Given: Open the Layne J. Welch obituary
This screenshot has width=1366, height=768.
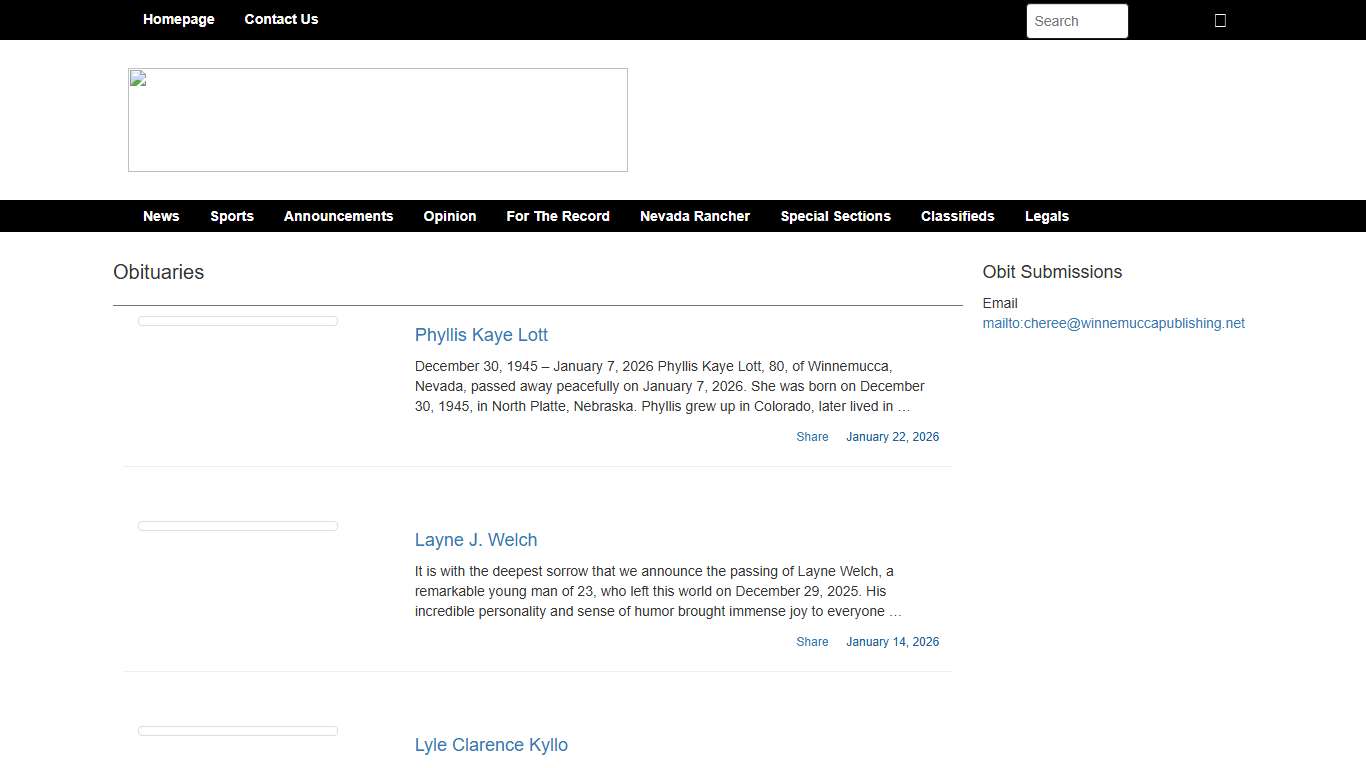Looking at the screenshot, I should (476, 540).
